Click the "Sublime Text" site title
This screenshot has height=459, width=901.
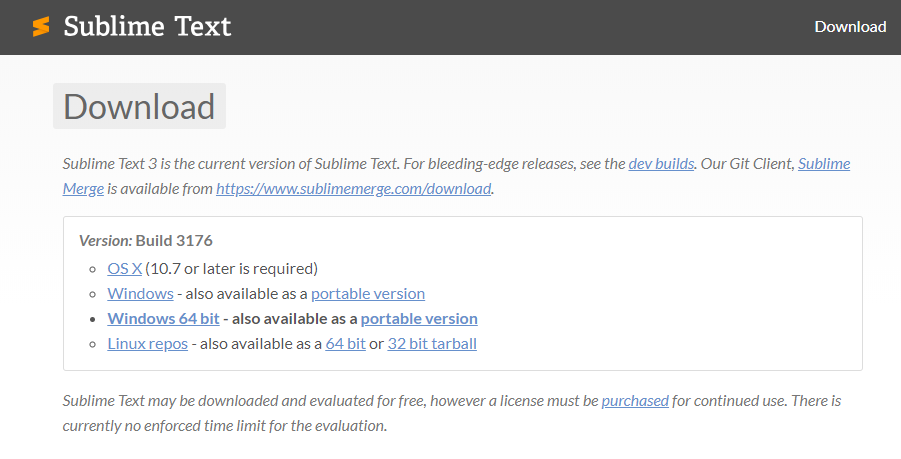pos(147,27)
